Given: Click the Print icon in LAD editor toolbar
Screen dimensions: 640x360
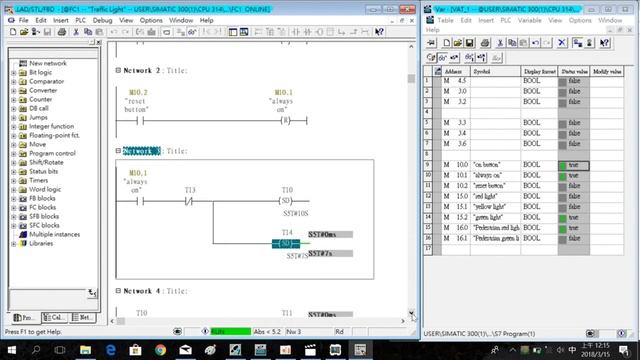Looking at the screenshot, I should [x=62, y=32].
